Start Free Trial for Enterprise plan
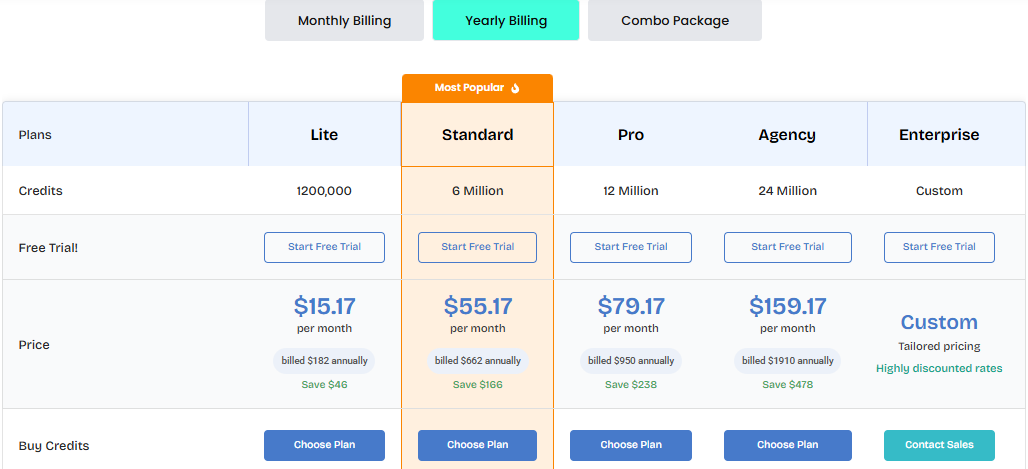Image resolution: width=1028 pixels, height=469 pixels. [939, 247]
